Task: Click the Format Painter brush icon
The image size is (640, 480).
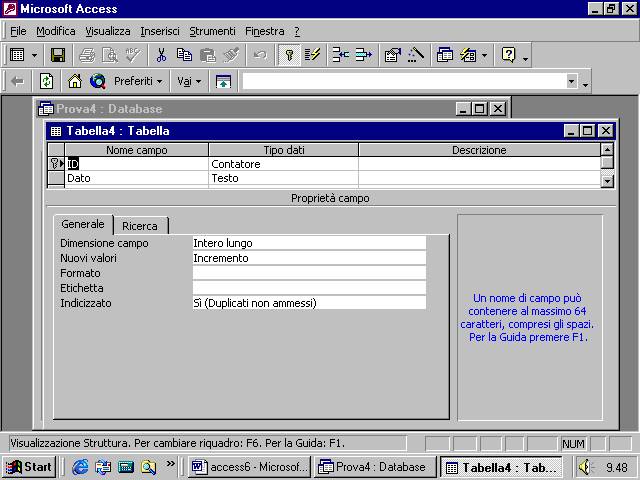Action: click(x=231, y=55)
